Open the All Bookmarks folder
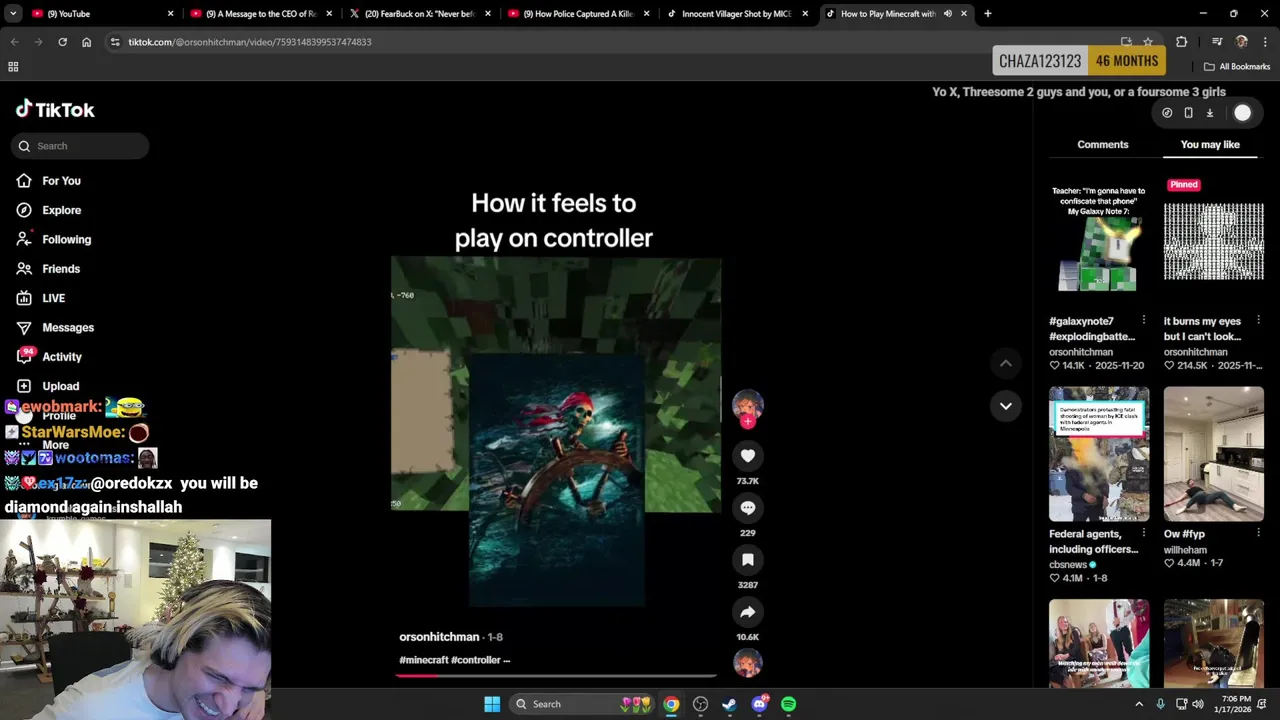Screen dimensions: 1280x720 click(1237, 67)
